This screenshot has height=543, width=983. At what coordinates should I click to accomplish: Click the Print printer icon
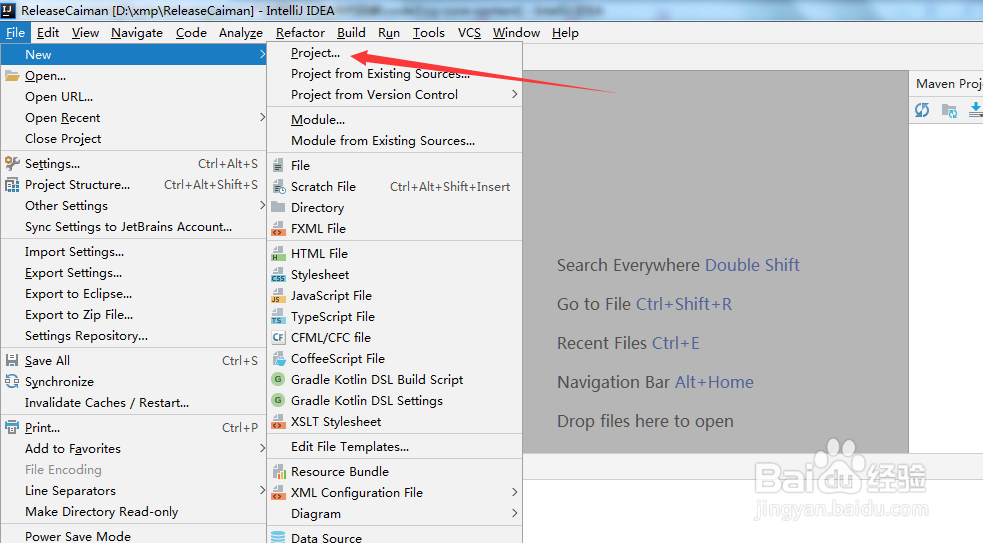(x=12, y=428)
